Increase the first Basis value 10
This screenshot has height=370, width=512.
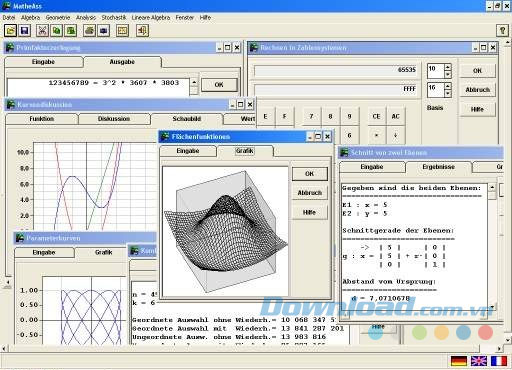(448, 67)
